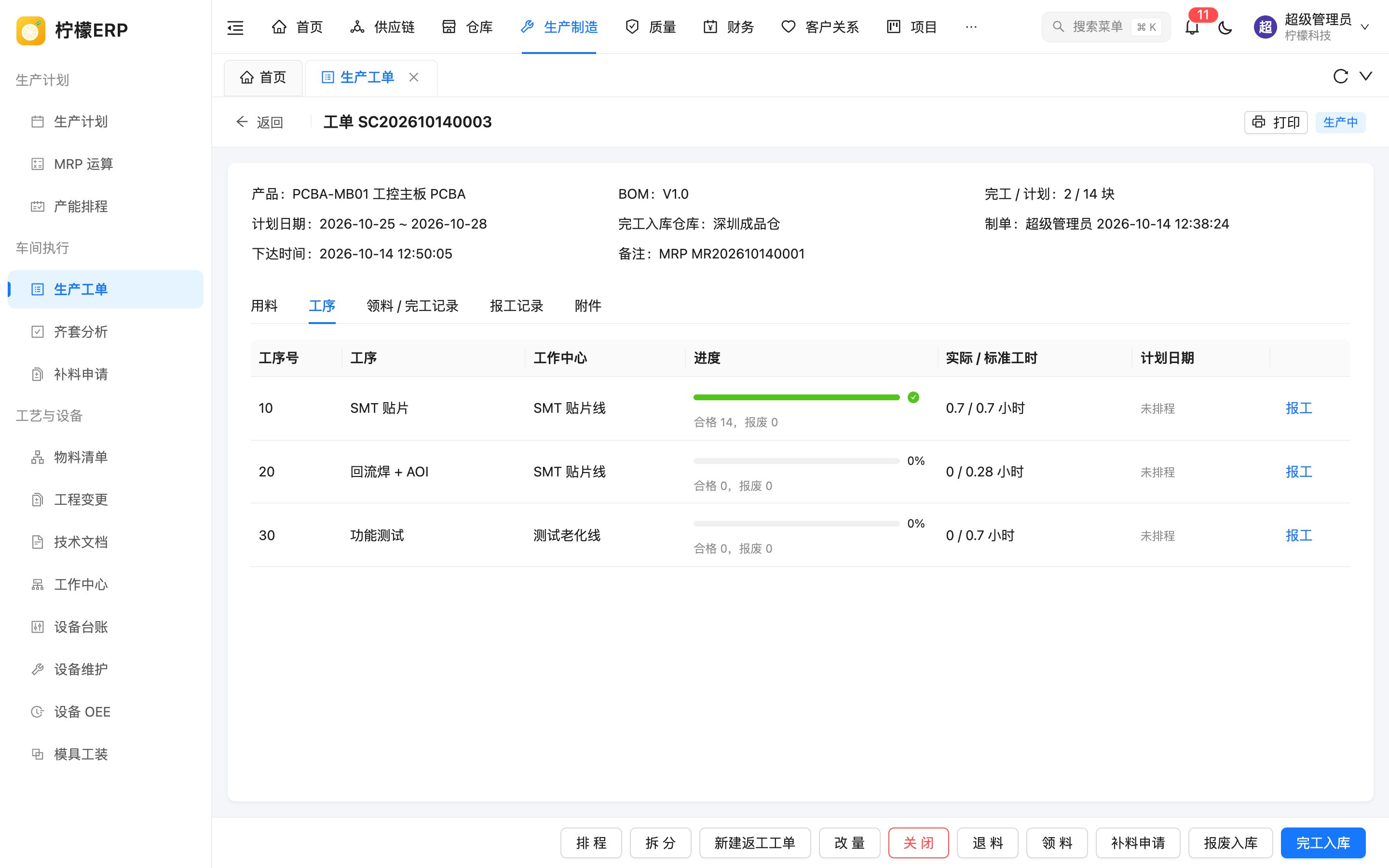Collapse the sidebar menu icon
Viewport: 1389px width, 868px height.
(235, 27)
